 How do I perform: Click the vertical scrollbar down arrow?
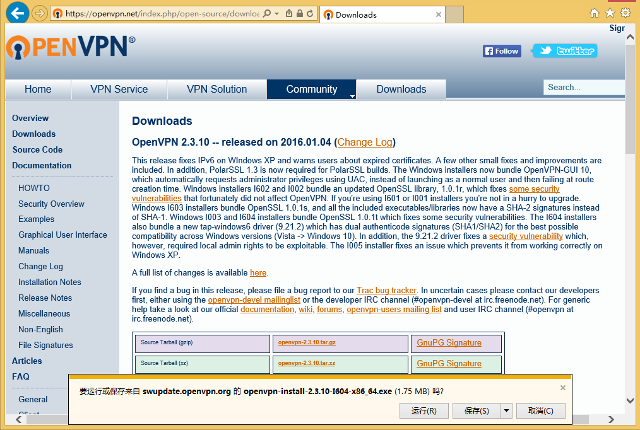(630, 401)
